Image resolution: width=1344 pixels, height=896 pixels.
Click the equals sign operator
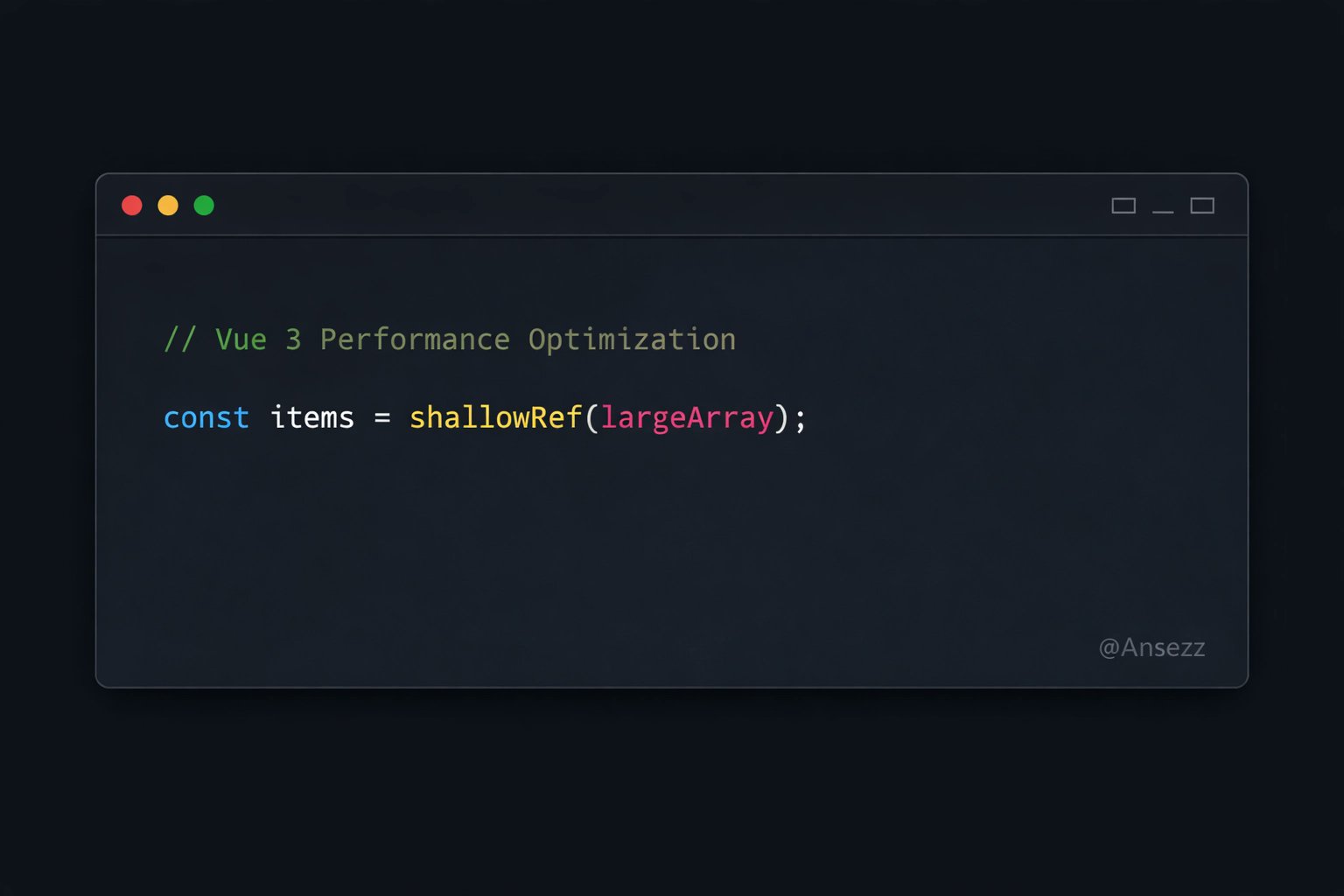pyautogui.click(x=382, y=418)
